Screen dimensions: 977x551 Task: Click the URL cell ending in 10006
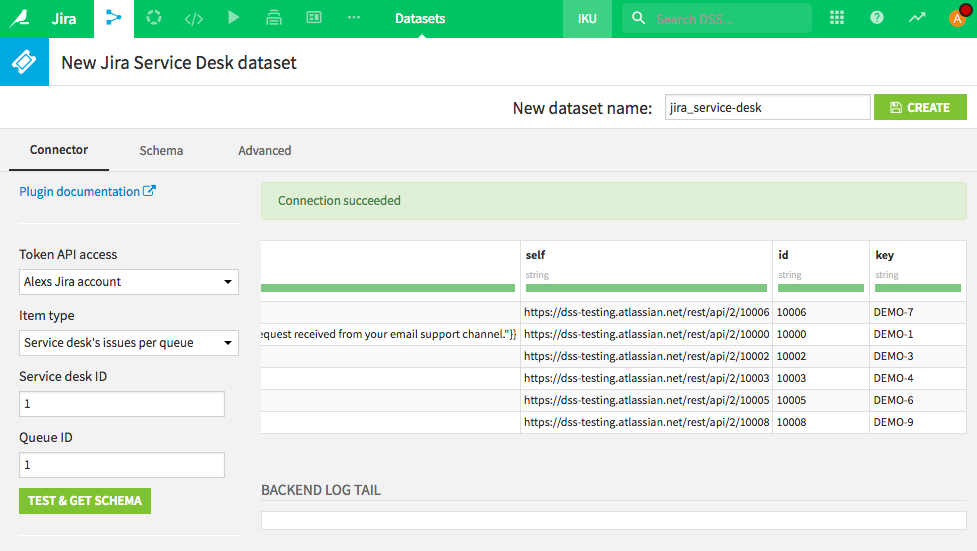coord(646,312)
